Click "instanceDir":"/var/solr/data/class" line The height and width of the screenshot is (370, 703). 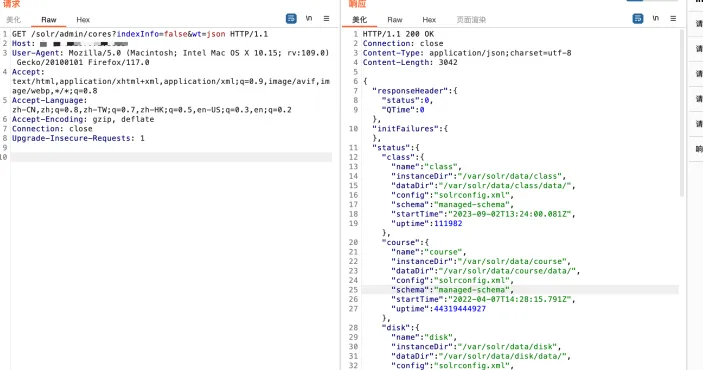point(478,176)
